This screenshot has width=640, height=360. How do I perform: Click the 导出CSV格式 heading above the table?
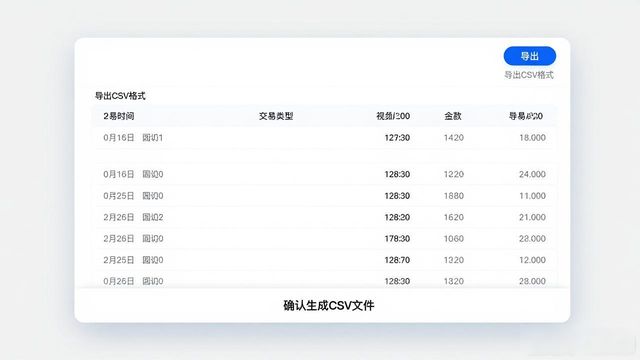pyautogui.click(x=120, y=96)
